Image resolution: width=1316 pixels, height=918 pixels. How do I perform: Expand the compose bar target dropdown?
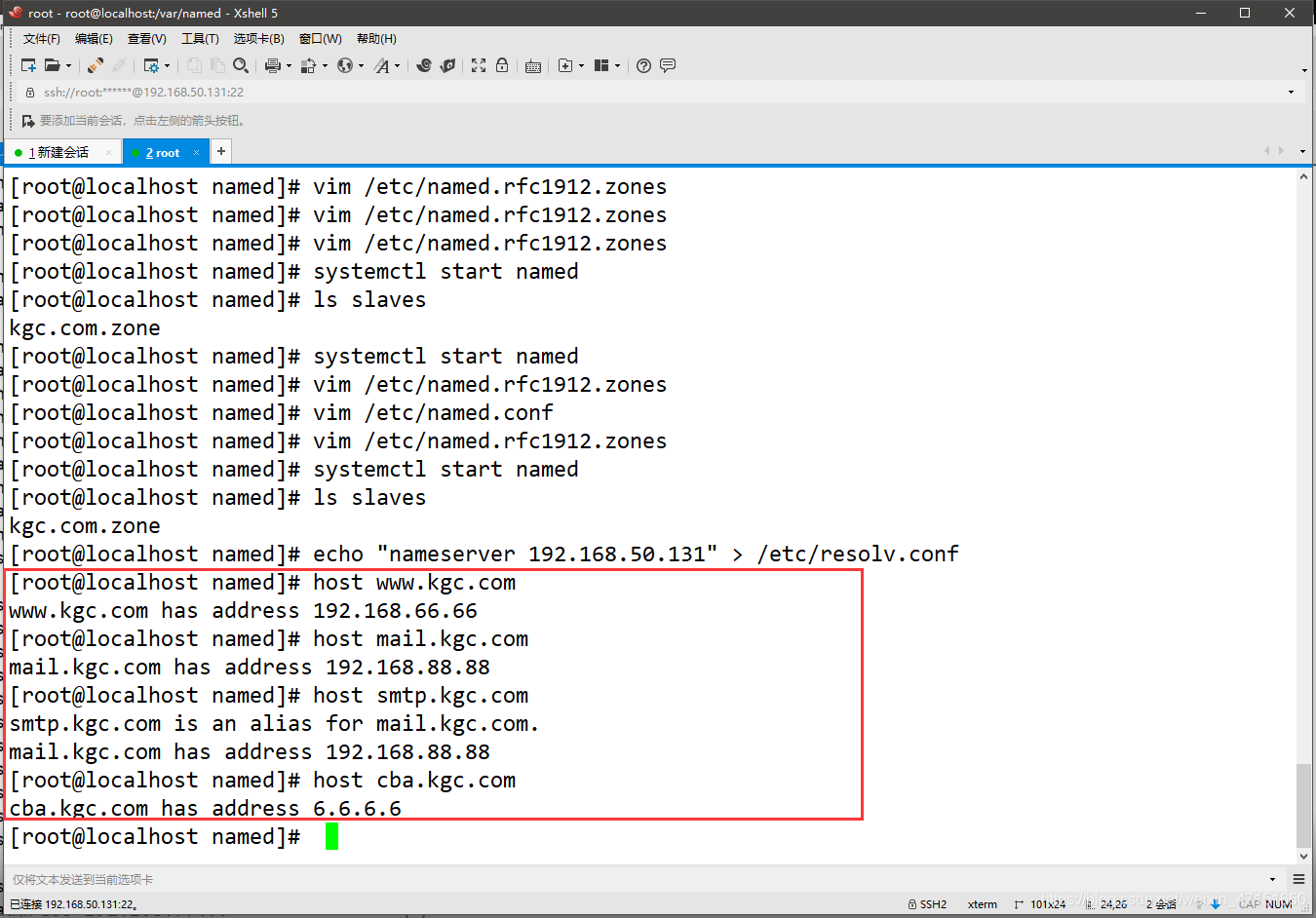tap(1272, 879)
